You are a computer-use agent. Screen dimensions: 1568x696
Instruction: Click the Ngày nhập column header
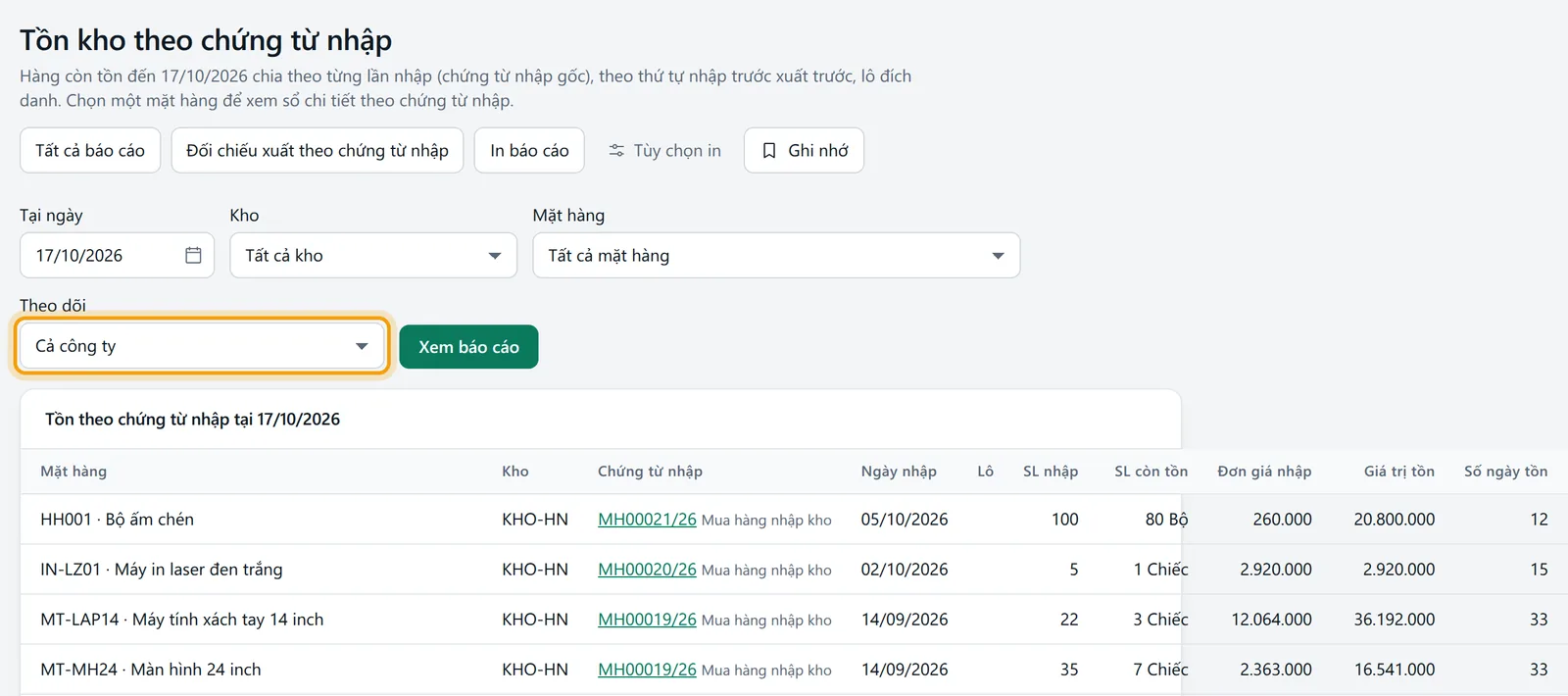coord(899,472)
